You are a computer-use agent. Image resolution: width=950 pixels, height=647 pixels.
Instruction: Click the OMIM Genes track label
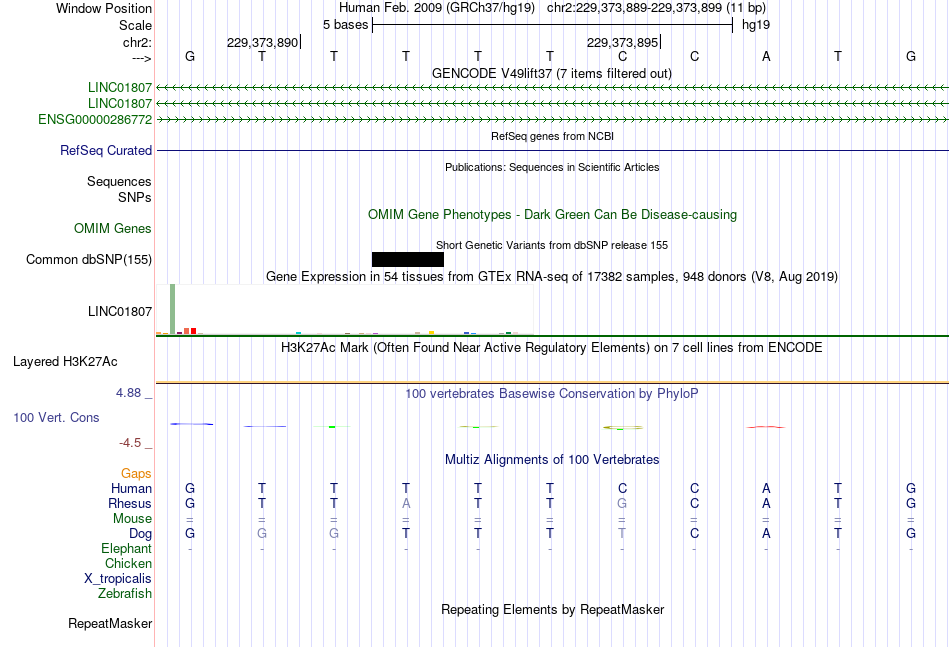113,228
